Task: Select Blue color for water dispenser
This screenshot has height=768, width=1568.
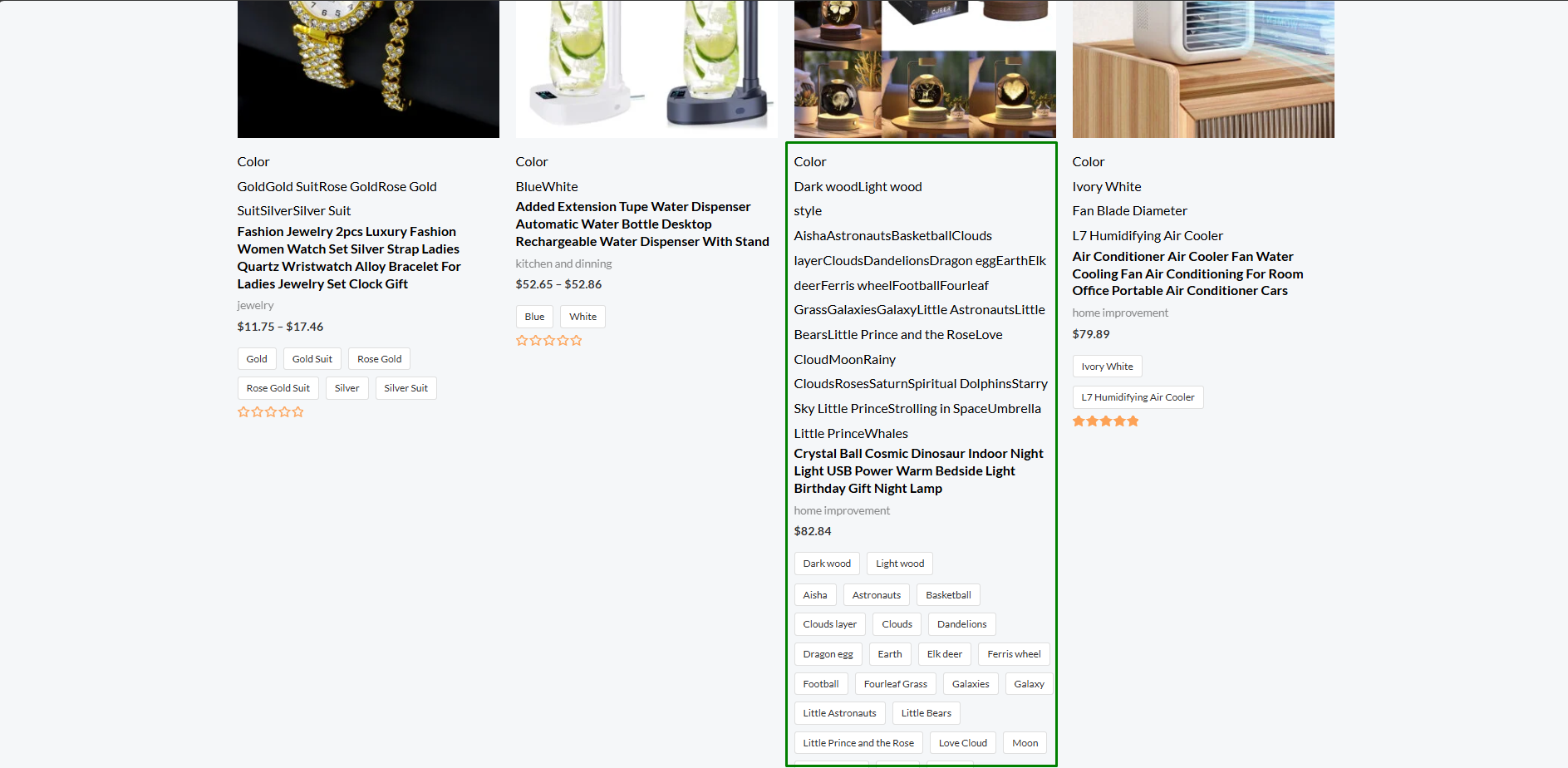Action: 534,317
